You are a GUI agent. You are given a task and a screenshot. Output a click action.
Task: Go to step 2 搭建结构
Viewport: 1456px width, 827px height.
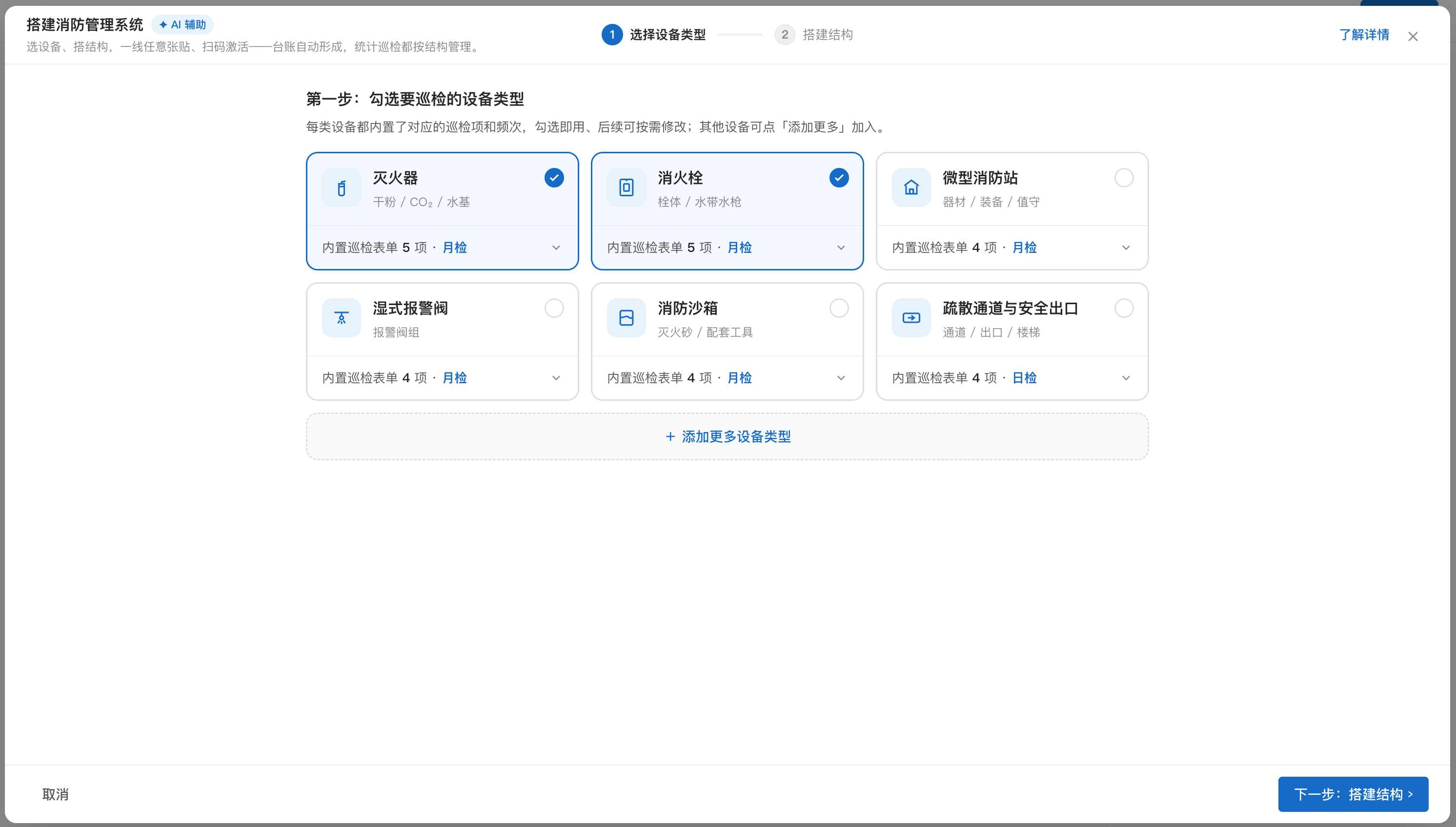tap(813, 35)
